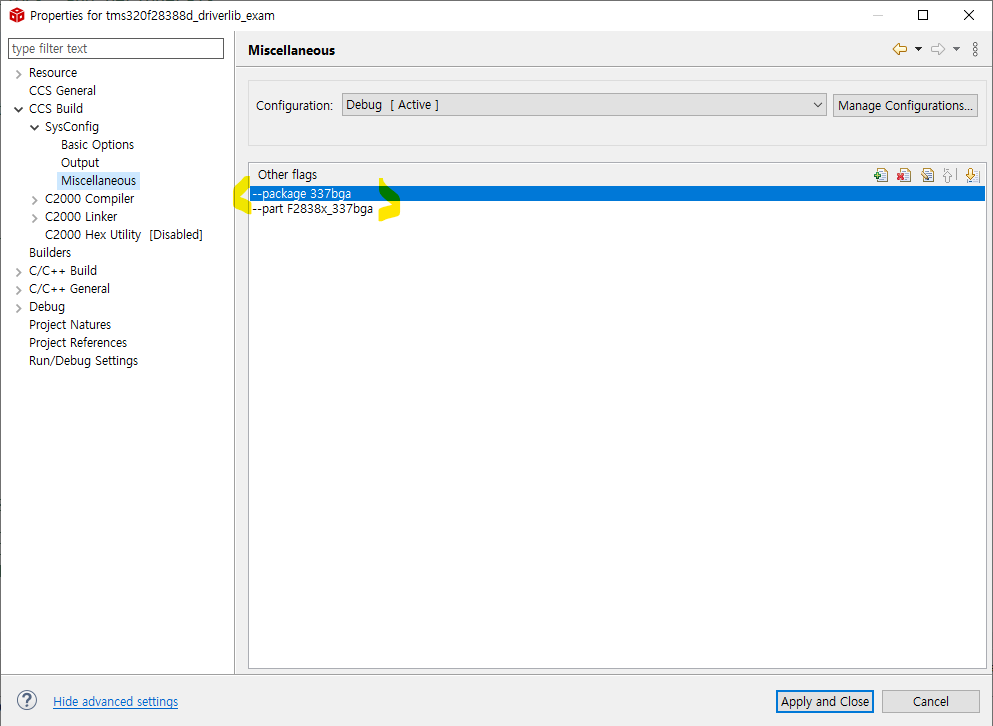Screen dimensions: 993x726
Task: Expand the C2000 Compiler tree node
Action: [x=33, y=198]
